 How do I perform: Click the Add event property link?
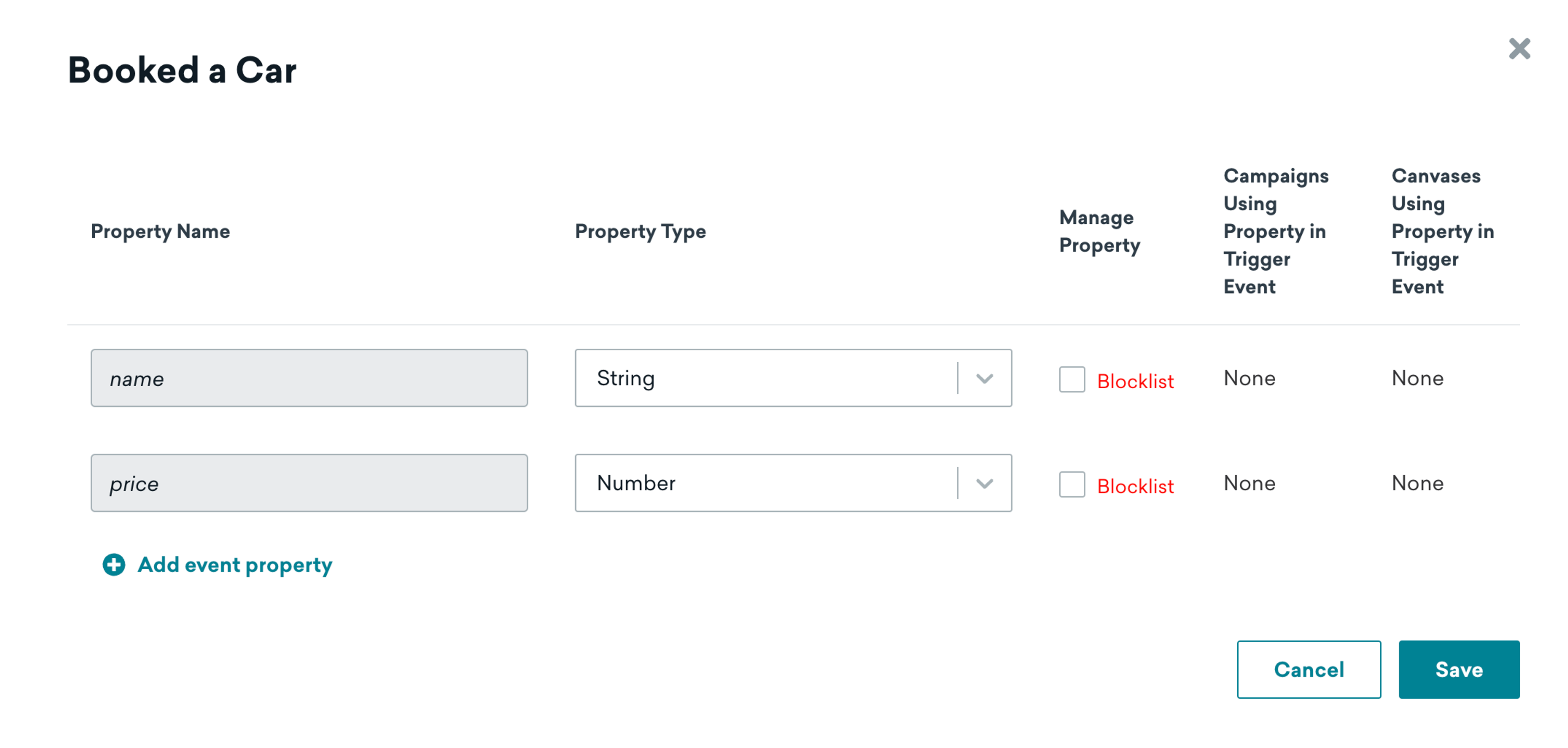(x=234, y=565)
